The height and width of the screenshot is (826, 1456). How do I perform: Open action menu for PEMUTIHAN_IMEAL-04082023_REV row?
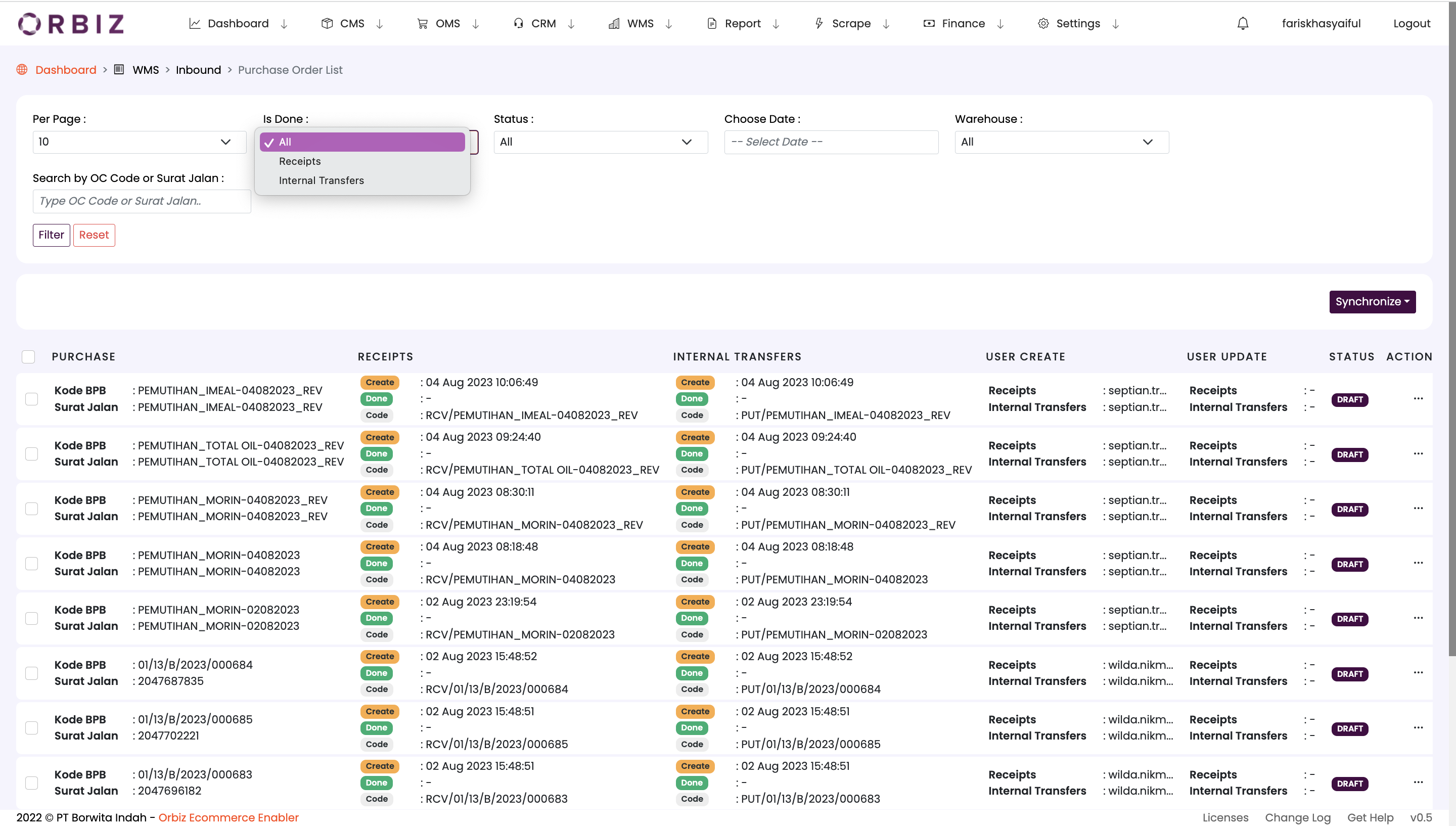1418,399
